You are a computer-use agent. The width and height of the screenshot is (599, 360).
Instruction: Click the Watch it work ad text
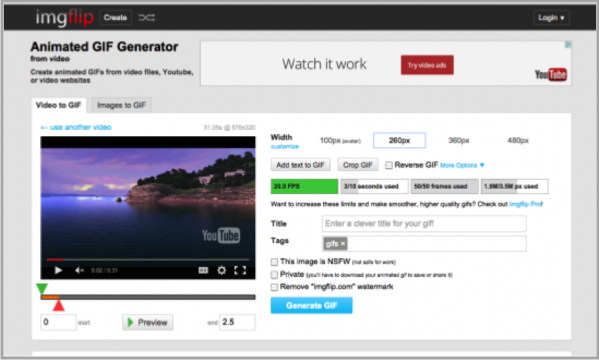click(x=324, y=64)
